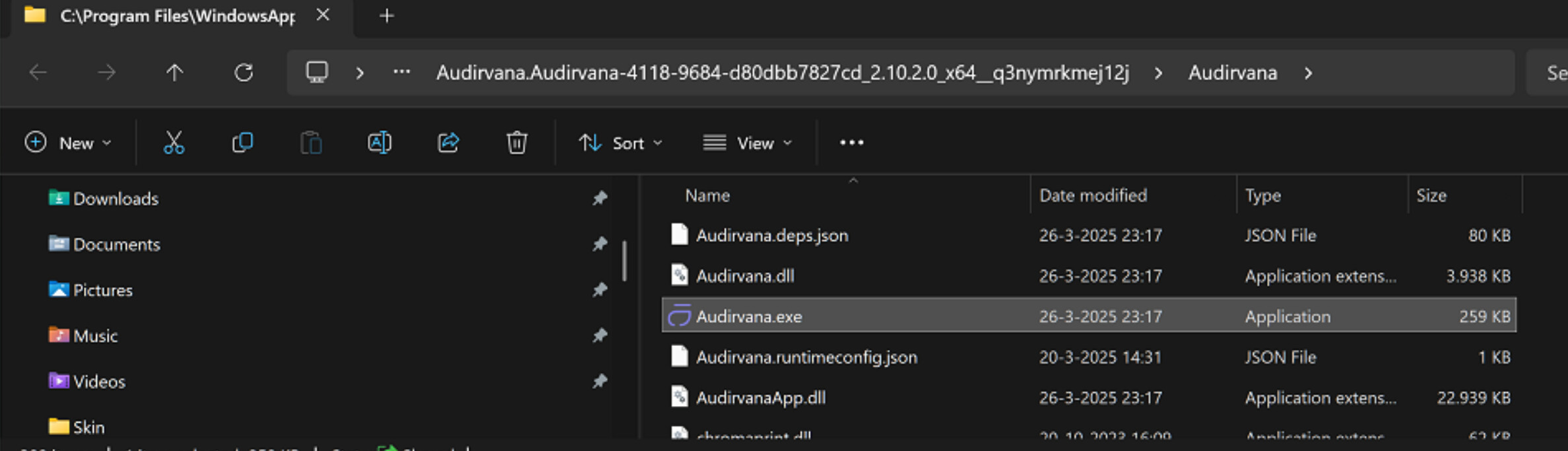This screenshot has width=1568, height=451.
Task: Click the Paste clipboard icon
Action: point(311,143)
